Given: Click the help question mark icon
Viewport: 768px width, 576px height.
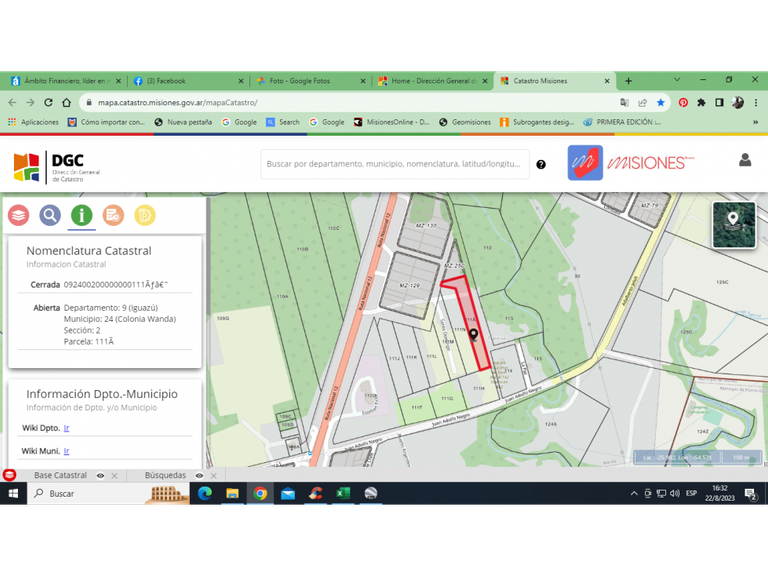Looking at the screenshot, I should pos(541,164).
